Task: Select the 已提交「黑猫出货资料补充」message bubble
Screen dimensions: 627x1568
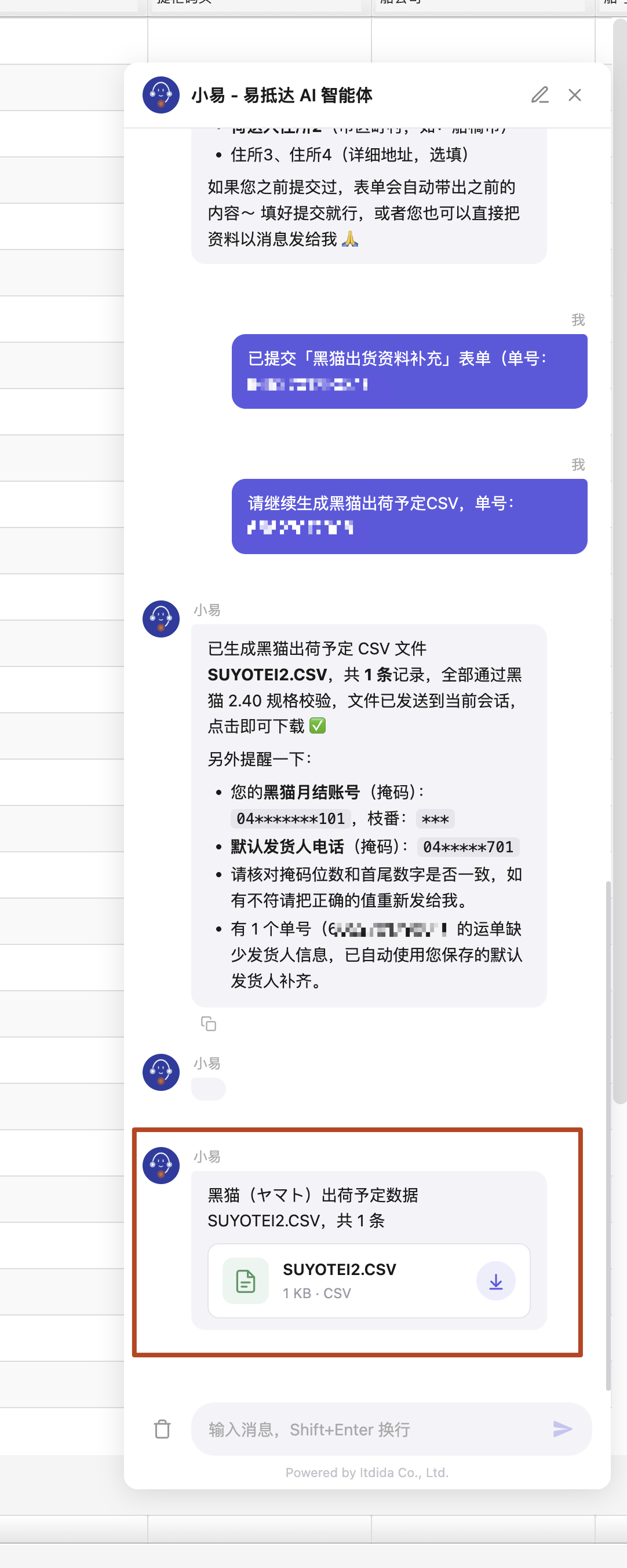Action: pyautogui.click(x=410, y=371)
